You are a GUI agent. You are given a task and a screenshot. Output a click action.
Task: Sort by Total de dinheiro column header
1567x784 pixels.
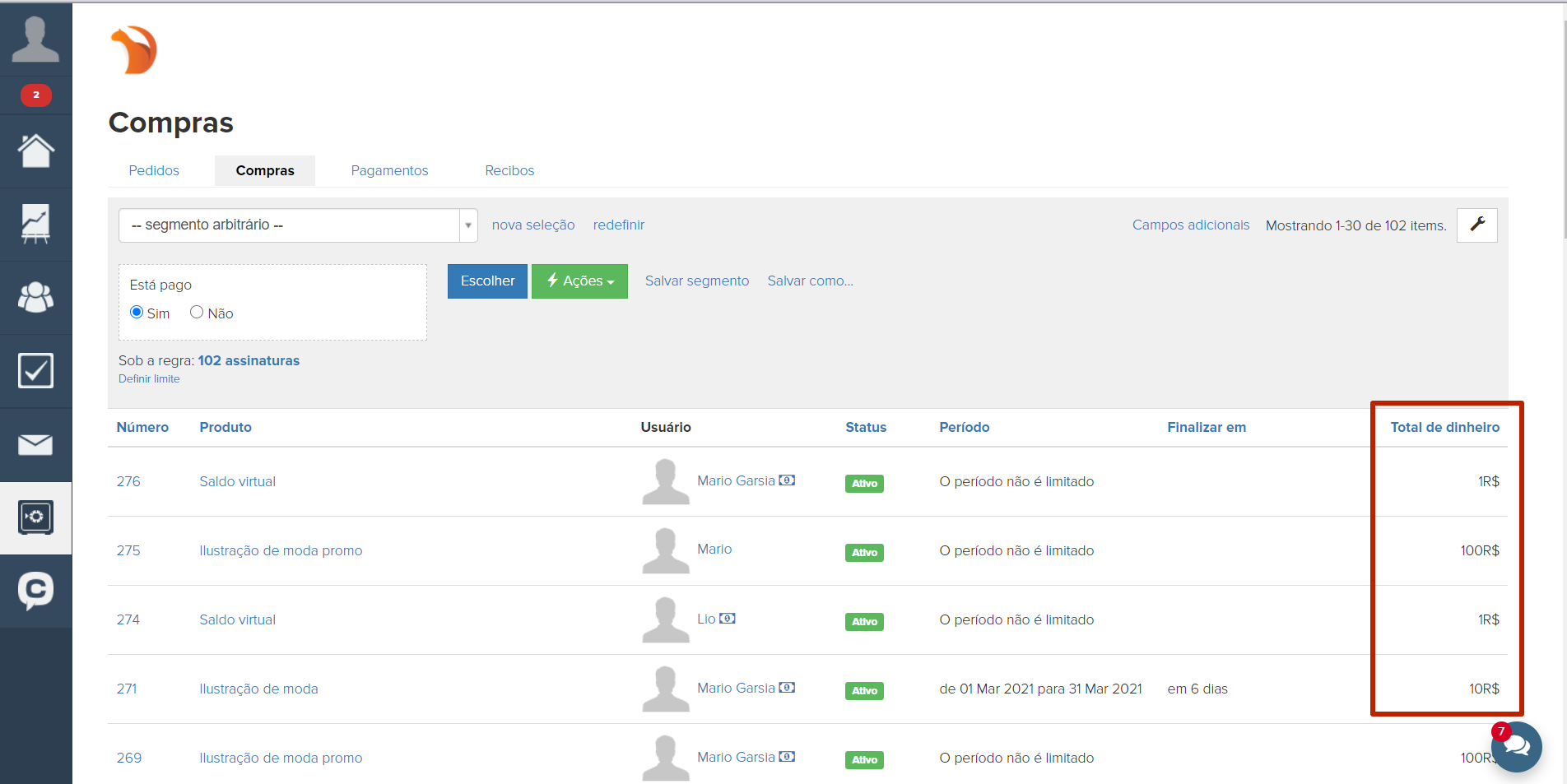pyautogui.click(x=1444, y=427)
